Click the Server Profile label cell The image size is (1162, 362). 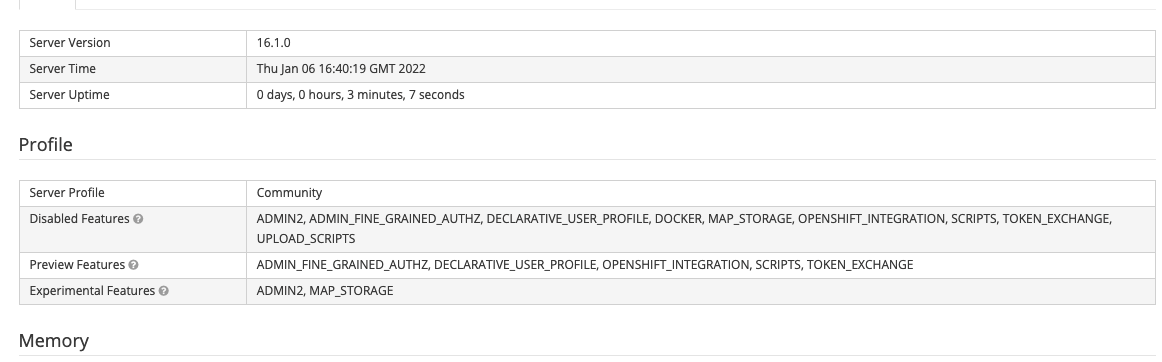(133, 193)
